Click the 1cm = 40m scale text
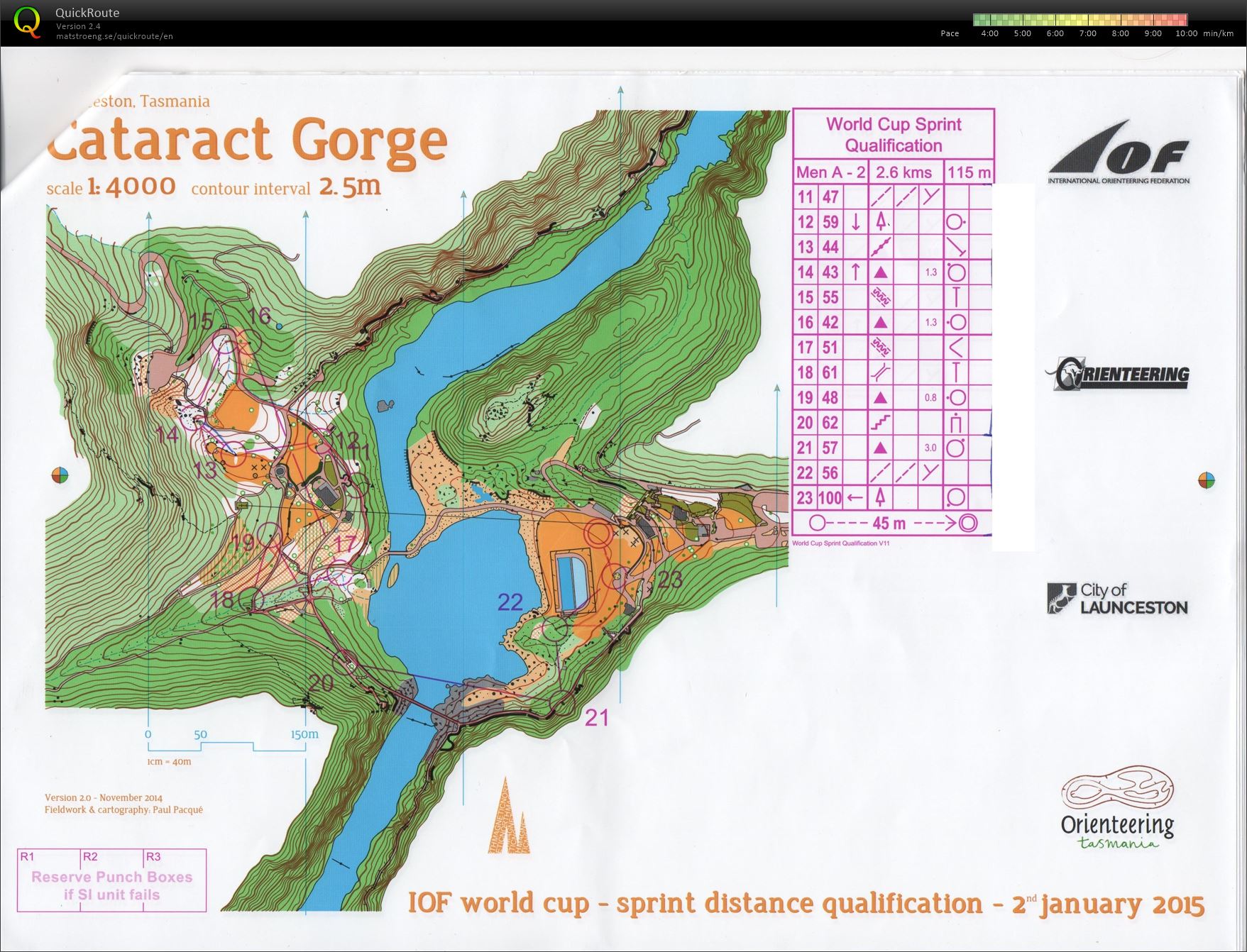The image size is (1247, 952). (169, 762)
